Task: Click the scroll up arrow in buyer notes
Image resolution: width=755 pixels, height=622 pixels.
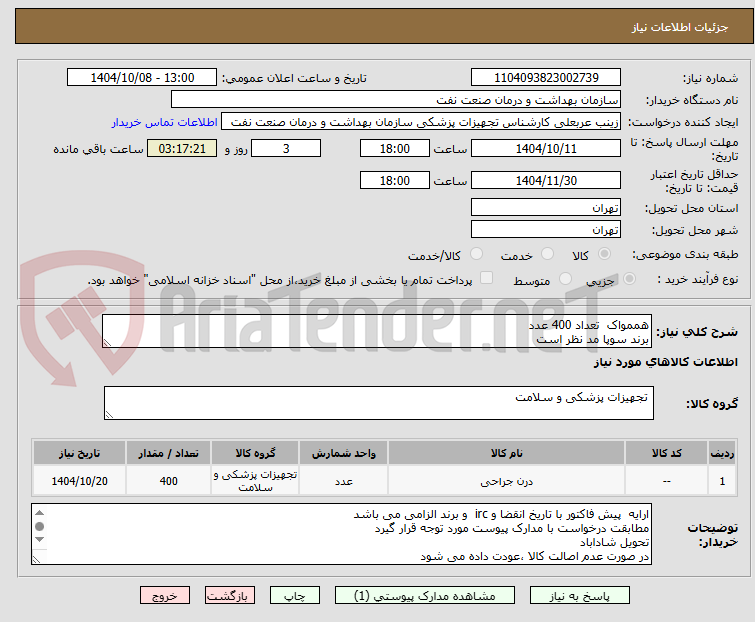Action: pyautogui.click(x=39, y=513)
